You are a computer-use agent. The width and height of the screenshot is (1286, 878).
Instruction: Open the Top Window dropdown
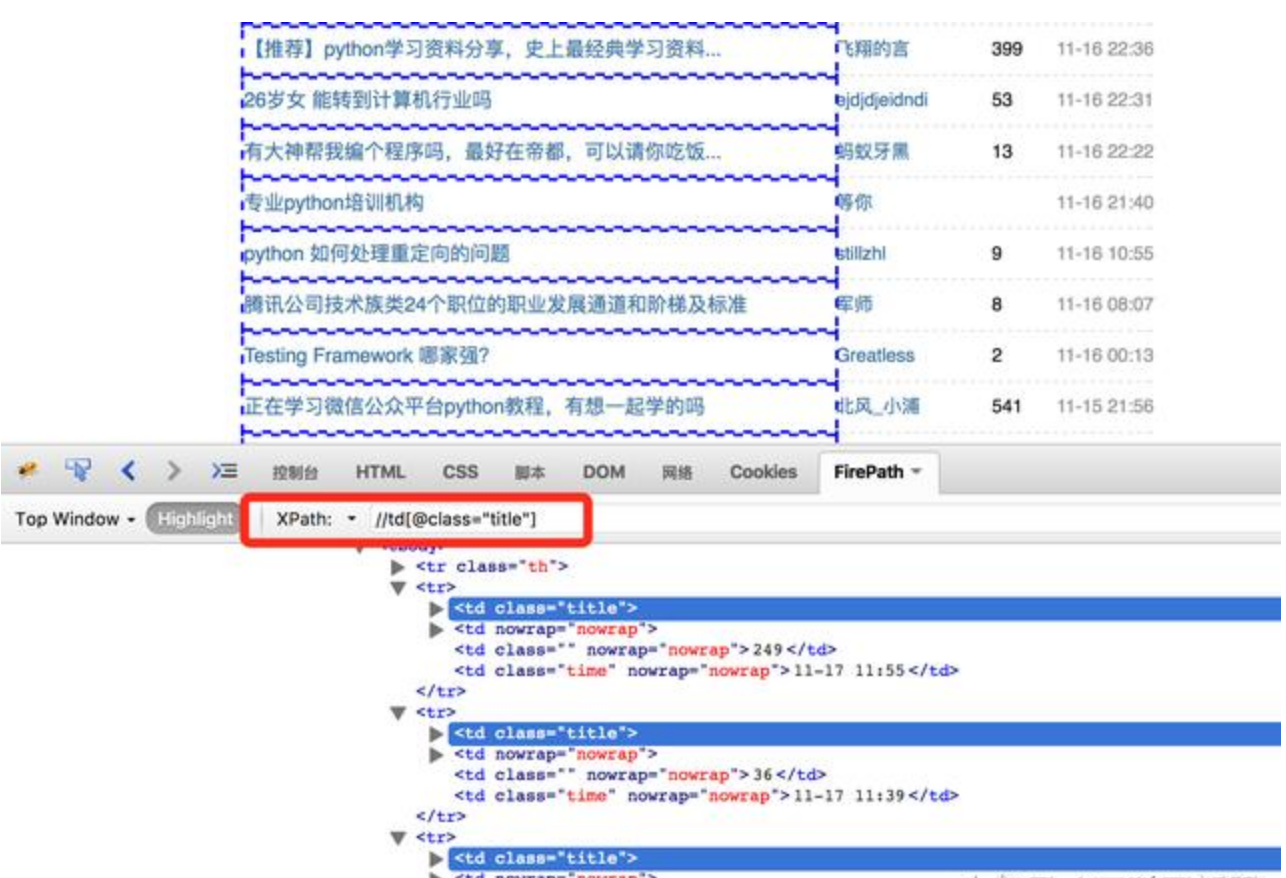pos(76,519)
